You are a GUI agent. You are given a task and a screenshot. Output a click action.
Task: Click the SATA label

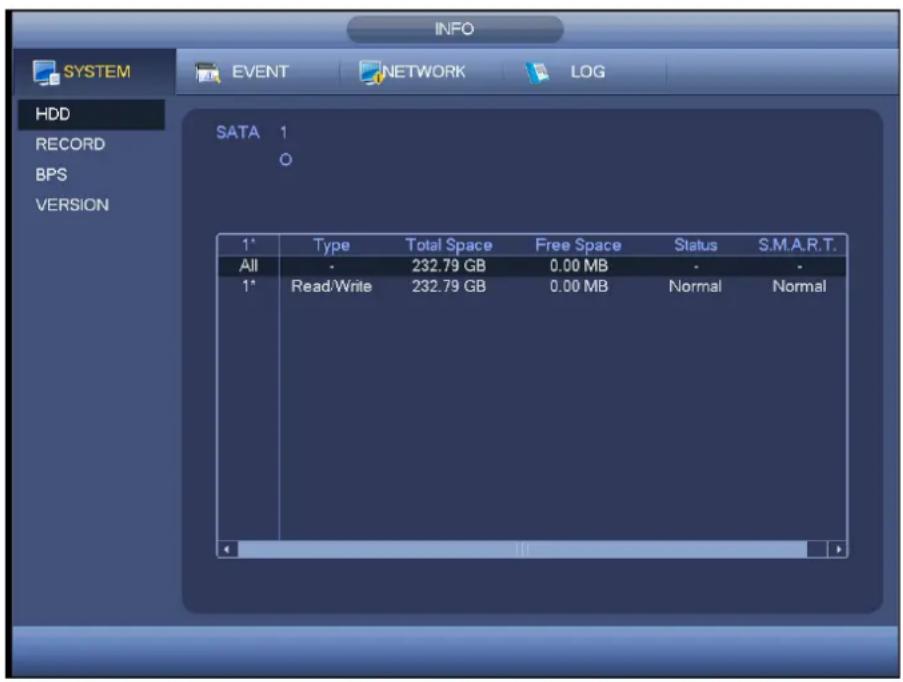tap(237, 132)
